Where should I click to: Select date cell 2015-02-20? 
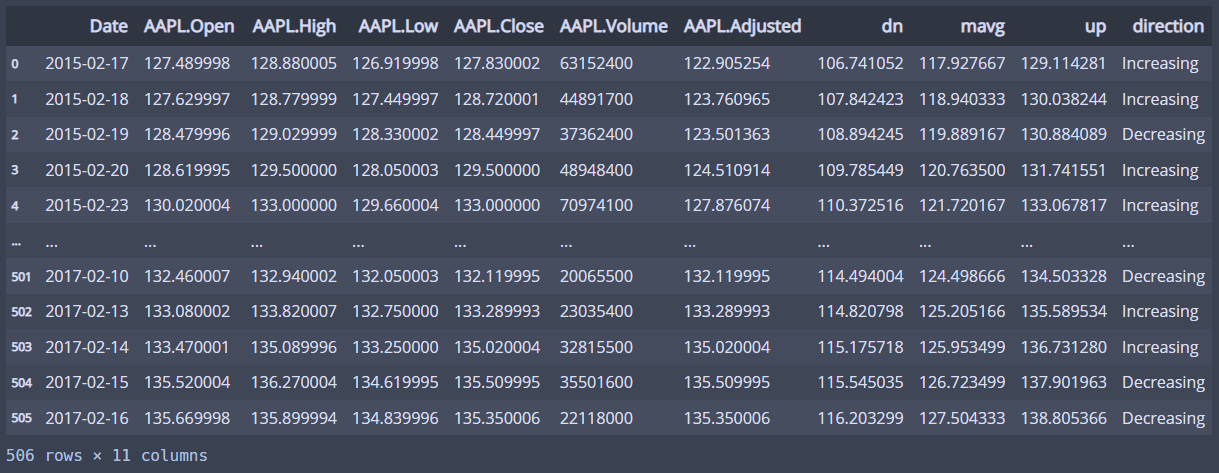[87, 170]
